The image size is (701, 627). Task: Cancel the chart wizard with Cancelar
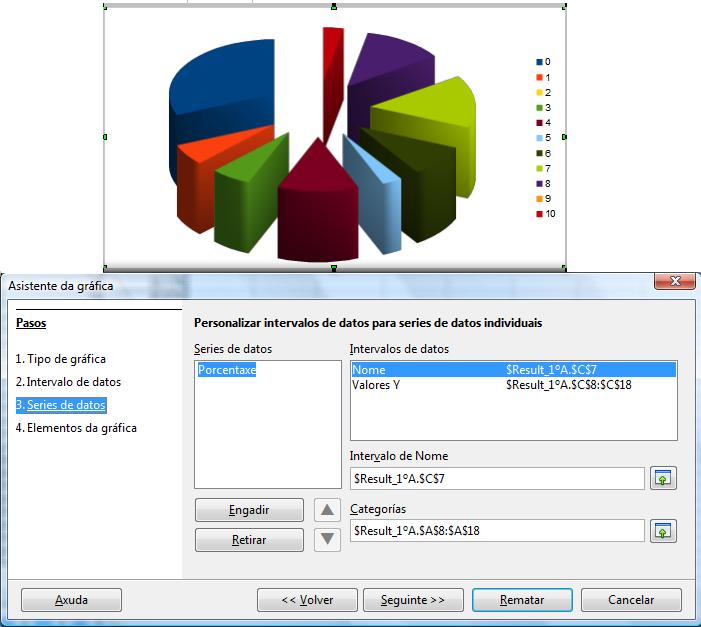632,600
